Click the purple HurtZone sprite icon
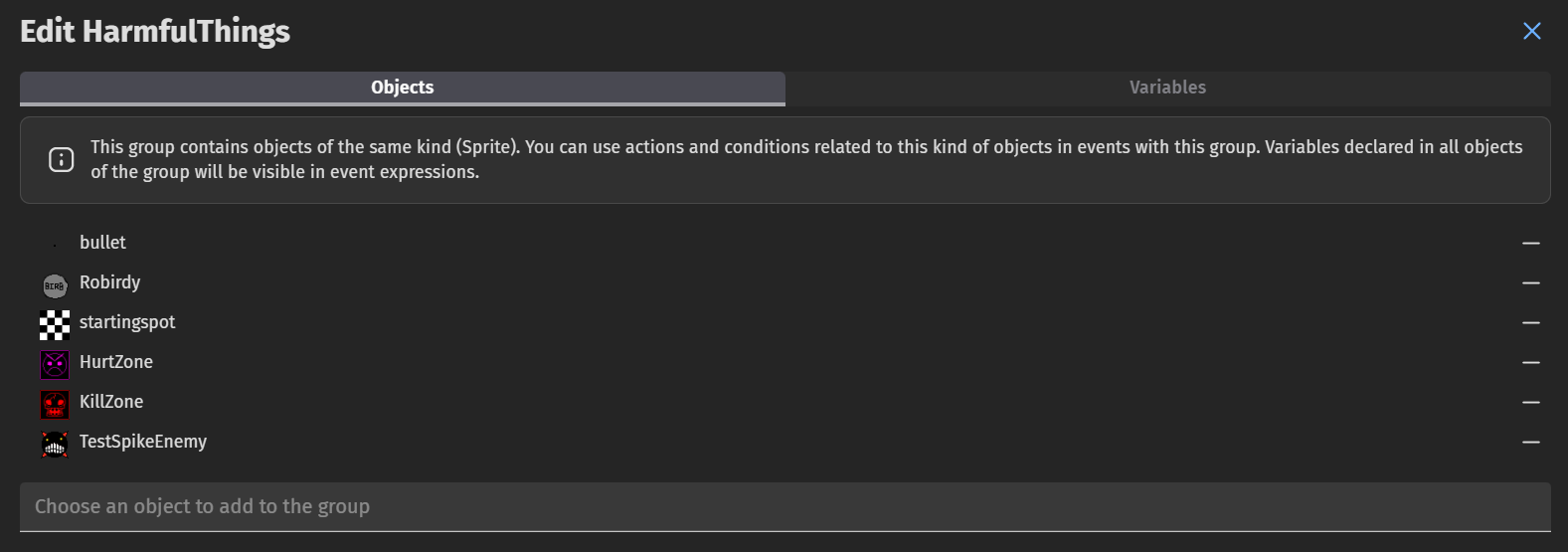 (x=55, y=365)
